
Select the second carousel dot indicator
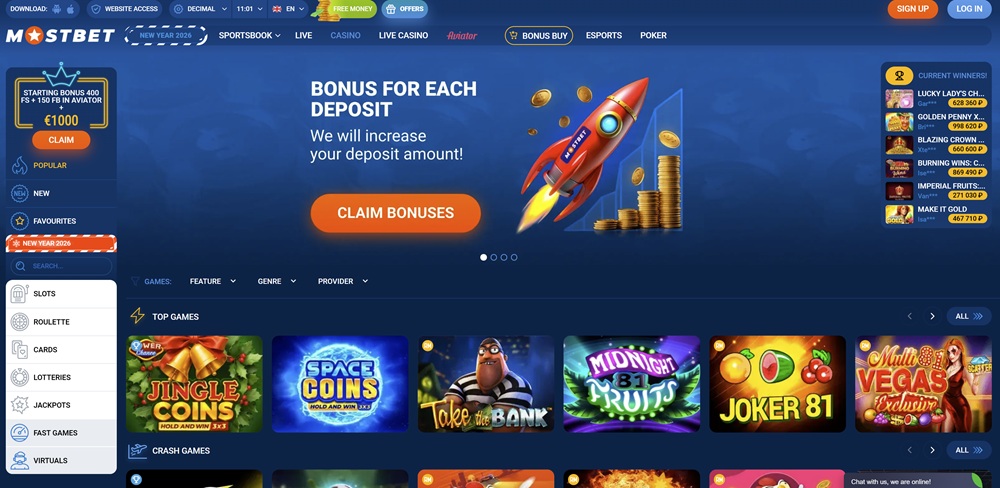click(494, 257)
